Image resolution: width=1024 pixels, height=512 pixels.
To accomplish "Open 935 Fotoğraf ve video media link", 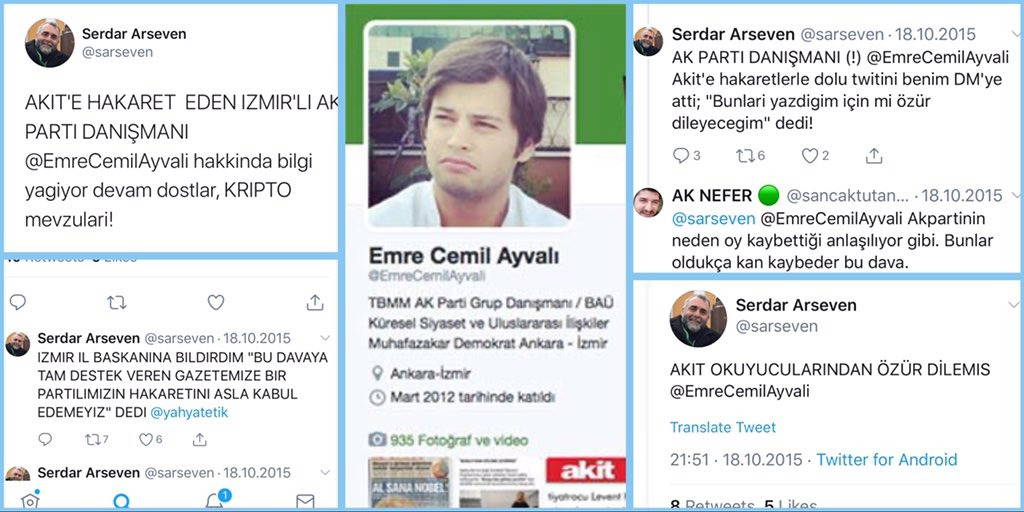I will click(x=448, y=440).
